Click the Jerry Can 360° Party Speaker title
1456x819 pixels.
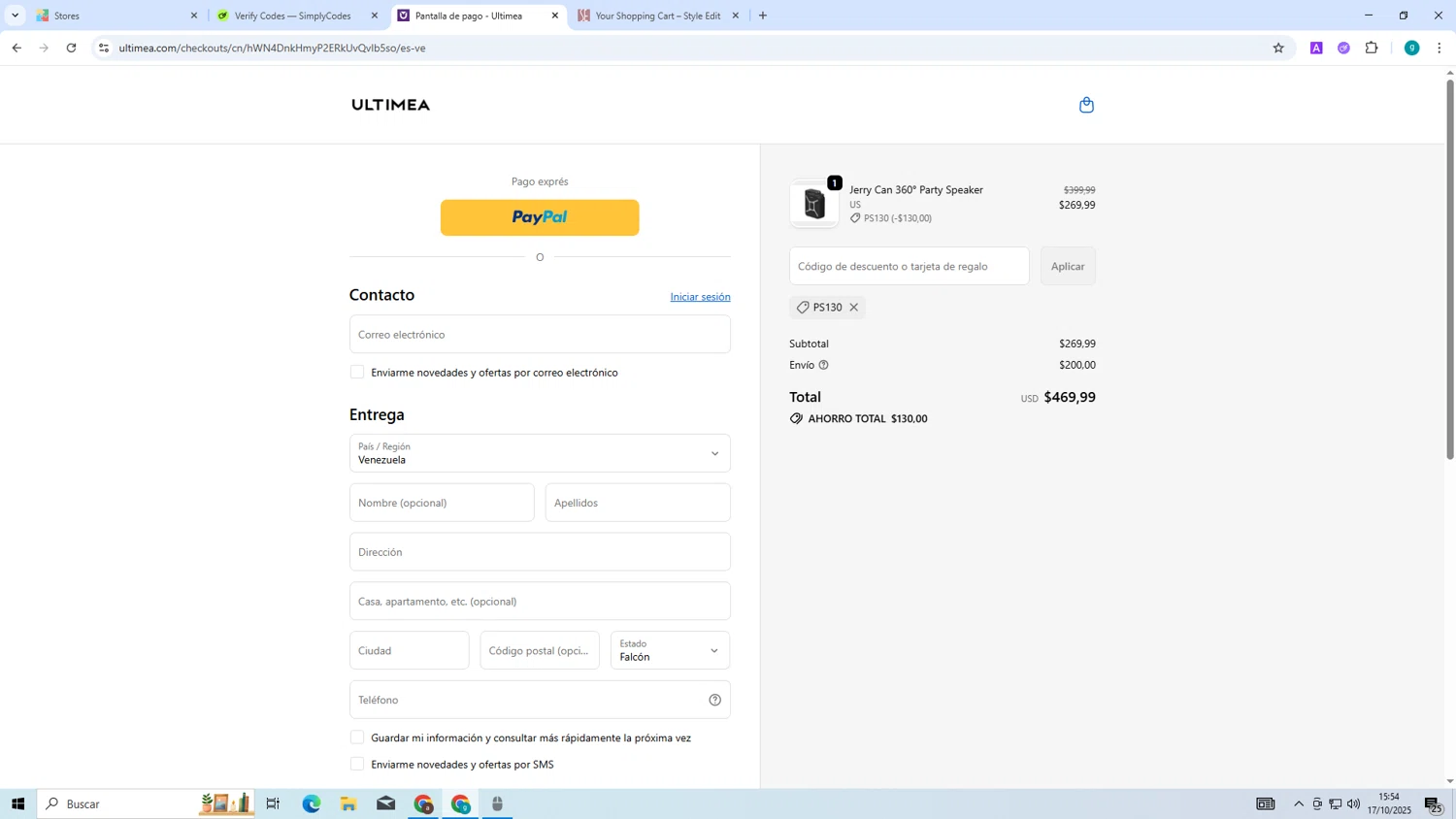pos(916,190)
